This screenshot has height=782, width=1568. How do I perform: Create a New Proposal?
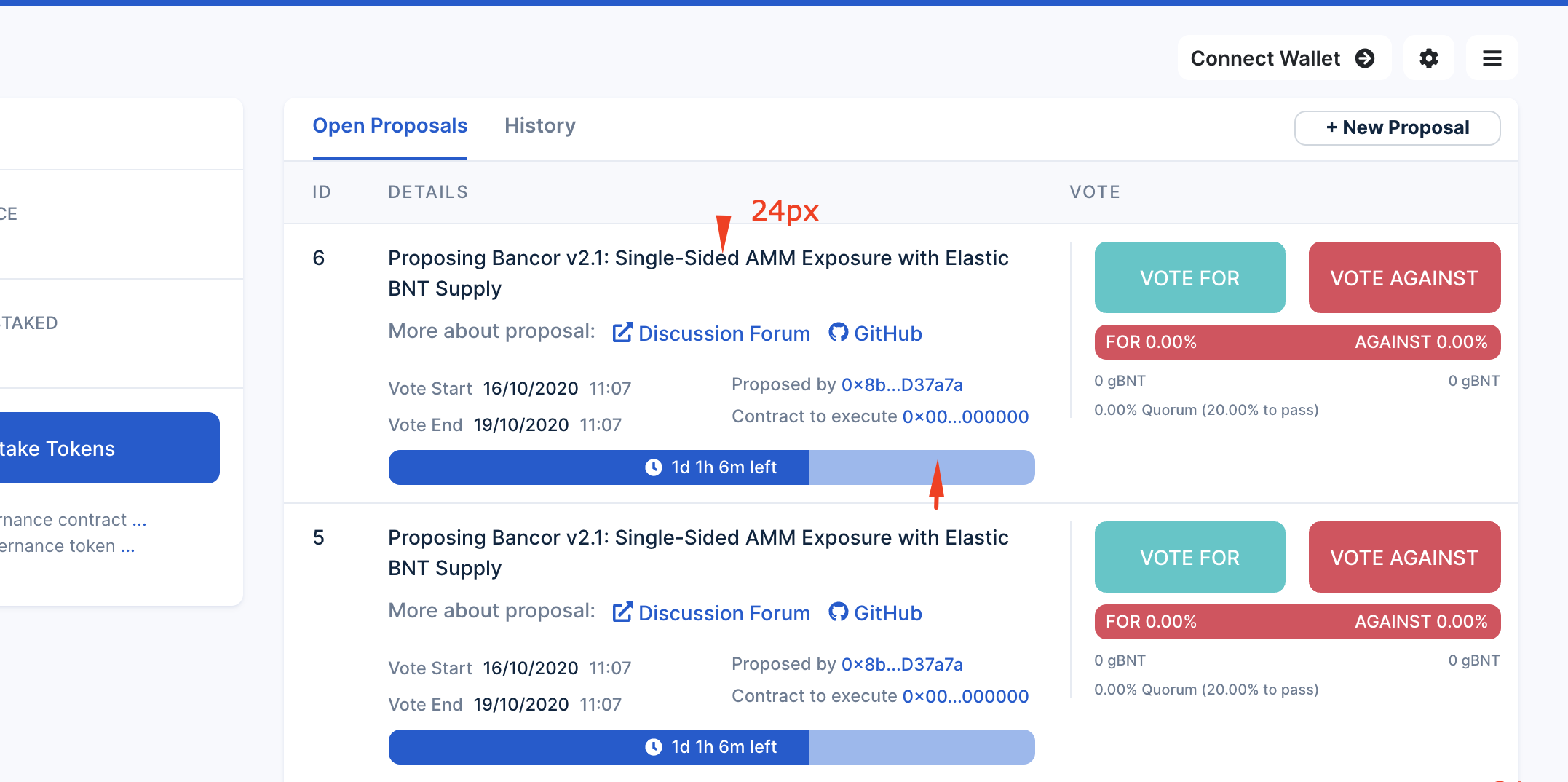click(1396, 127)
